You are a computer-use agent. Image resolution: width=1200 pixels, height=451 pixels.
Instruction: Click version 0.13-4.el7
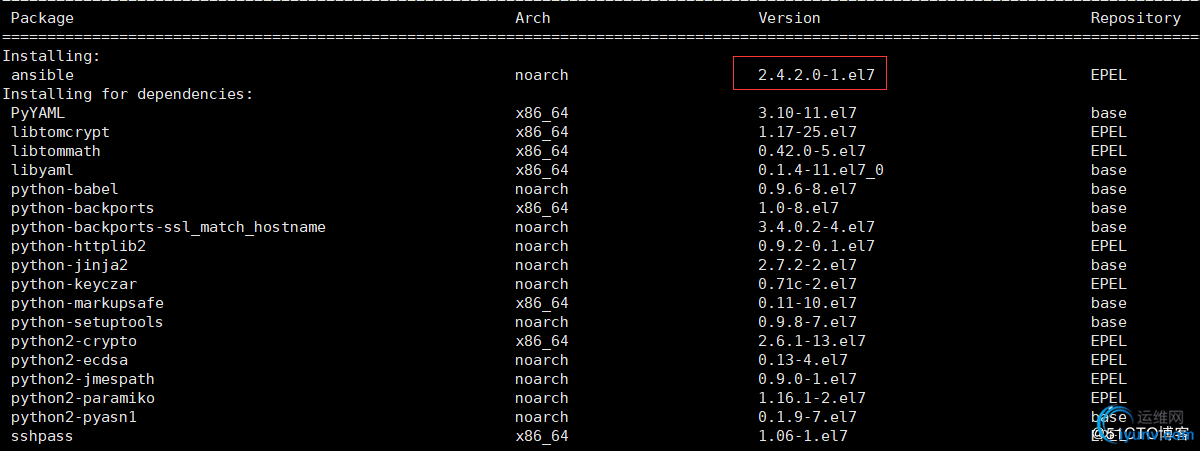click(803, 360)
